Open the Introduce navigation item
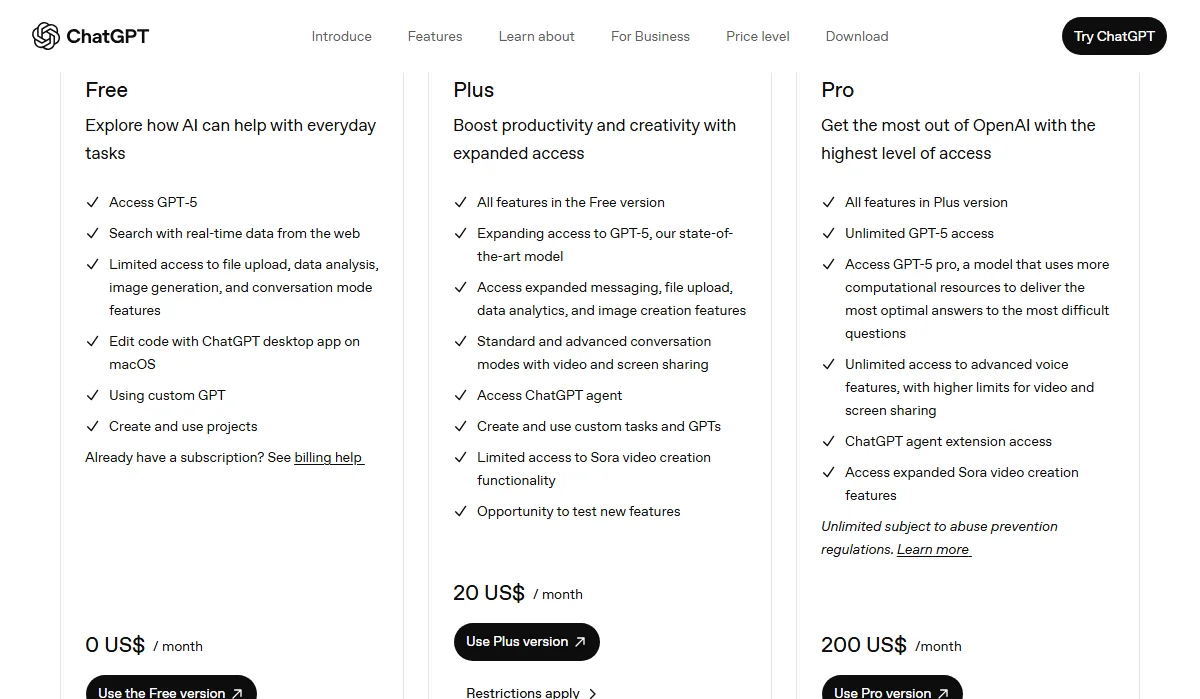1200x699 pixels. pos(341,36)
